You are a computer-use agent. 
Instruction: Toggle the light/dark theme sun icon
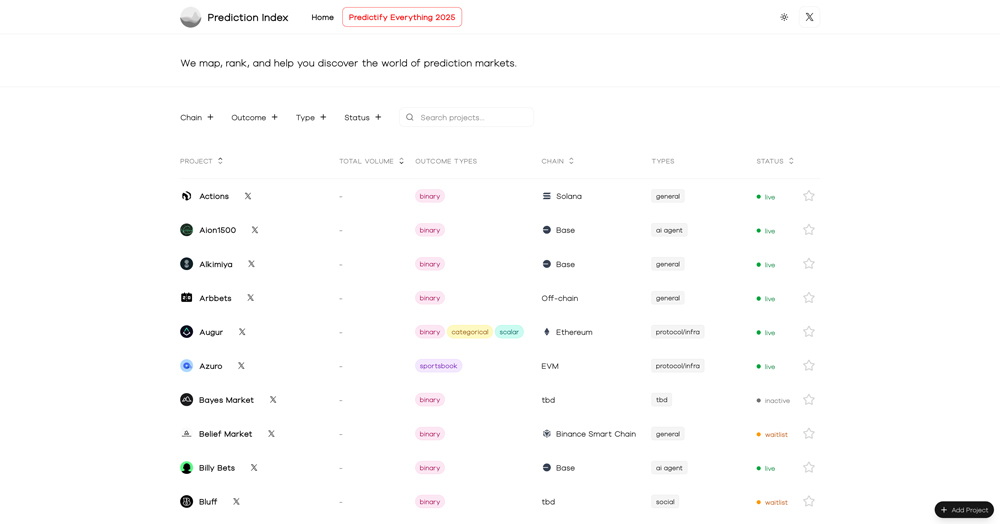[x=784, y=17]
